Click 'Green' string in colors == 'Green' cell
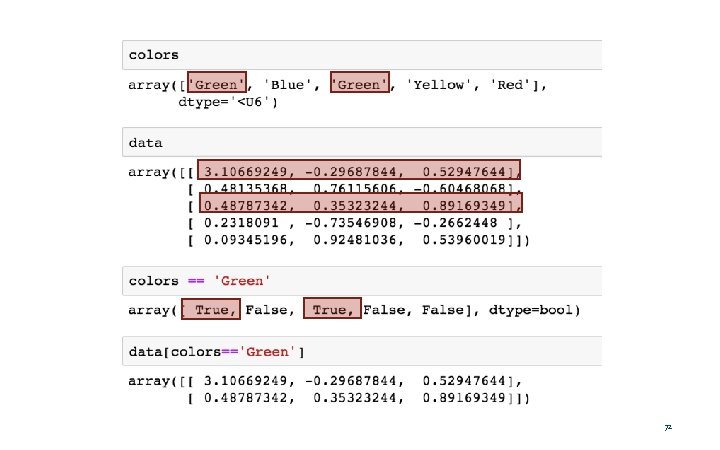Viewport: 720px width, 450px height. point(242,281)
